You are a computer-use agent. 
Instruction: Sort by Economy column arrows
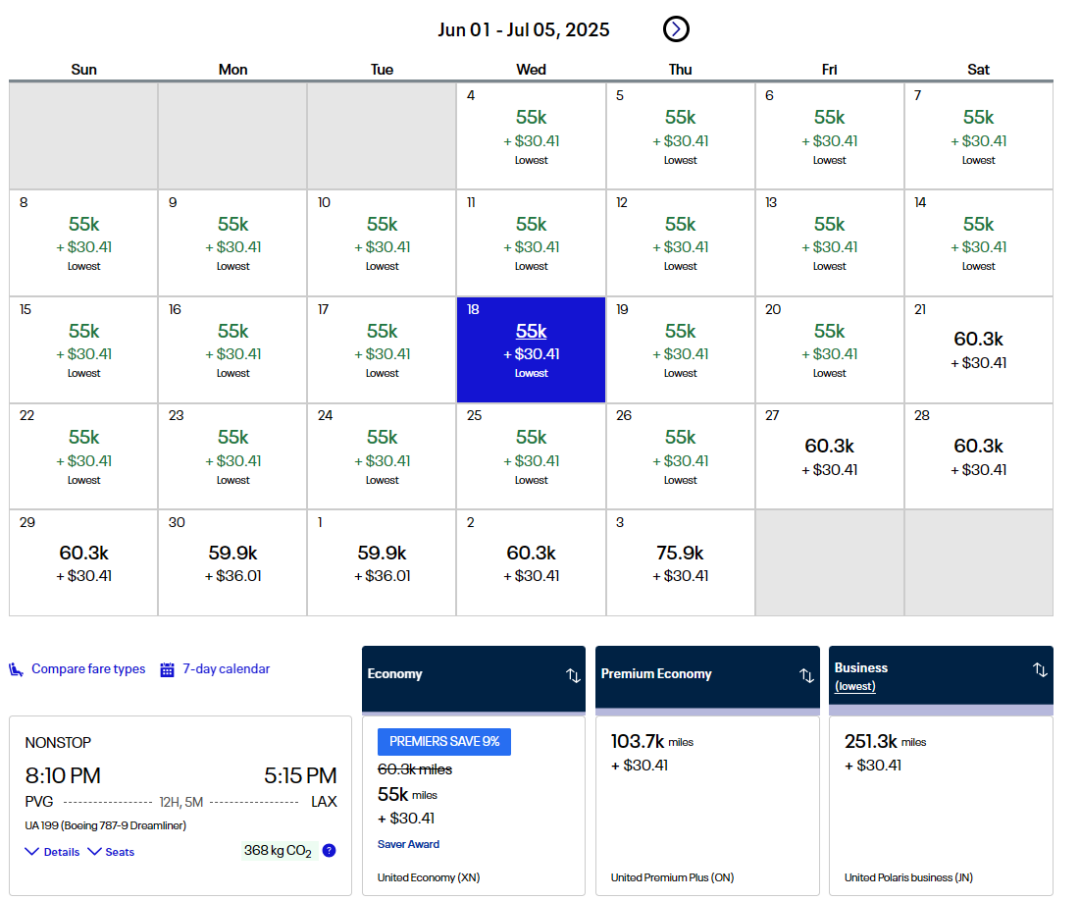coord(573,675)
